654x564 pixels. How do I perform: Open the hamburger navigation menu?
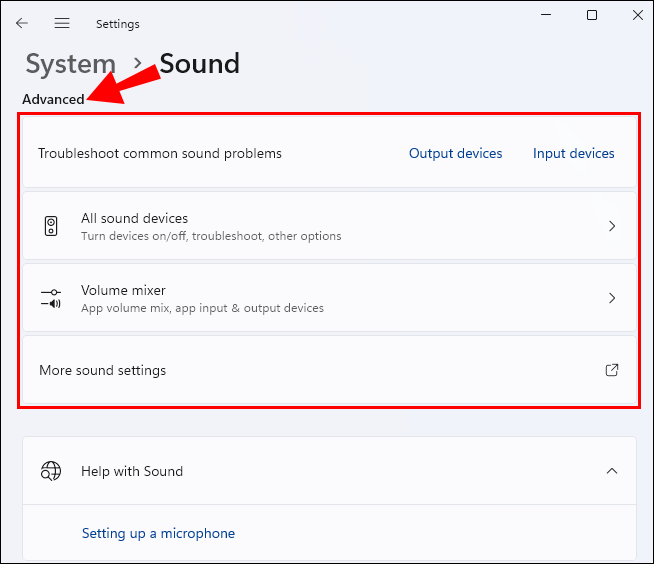click(62, 23)
